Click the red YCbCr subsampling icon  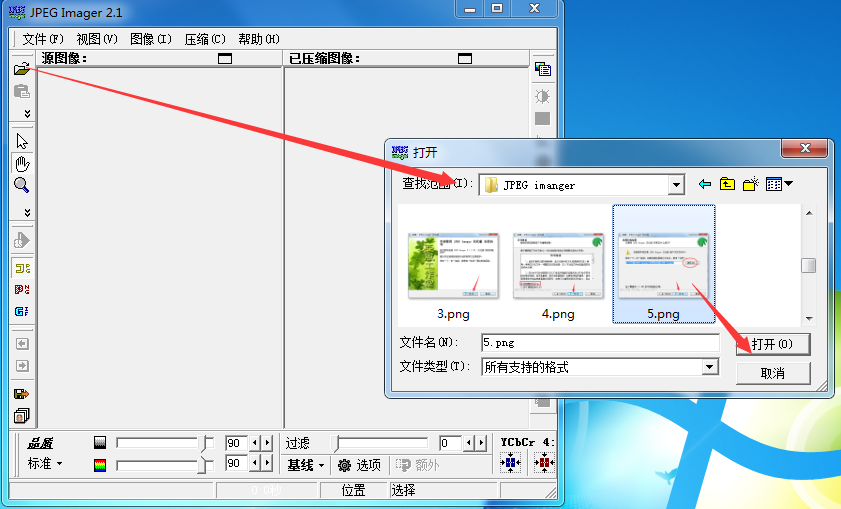point(544,462)
